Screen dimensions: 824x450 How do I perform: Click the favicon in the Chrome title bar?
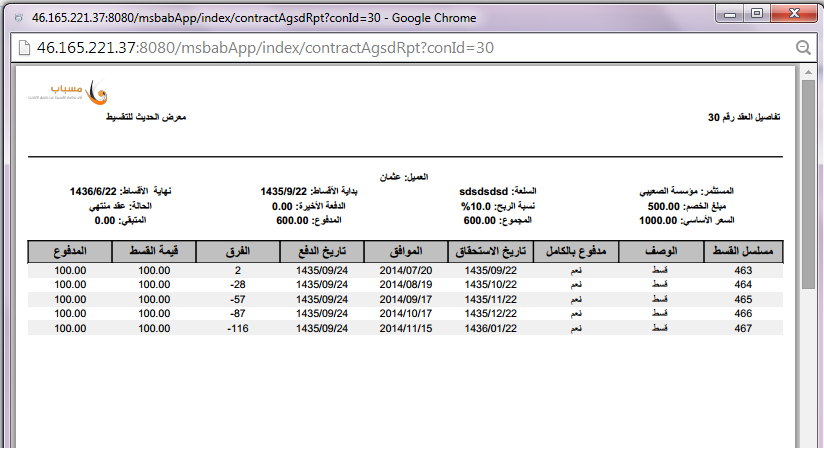point(18,18)
